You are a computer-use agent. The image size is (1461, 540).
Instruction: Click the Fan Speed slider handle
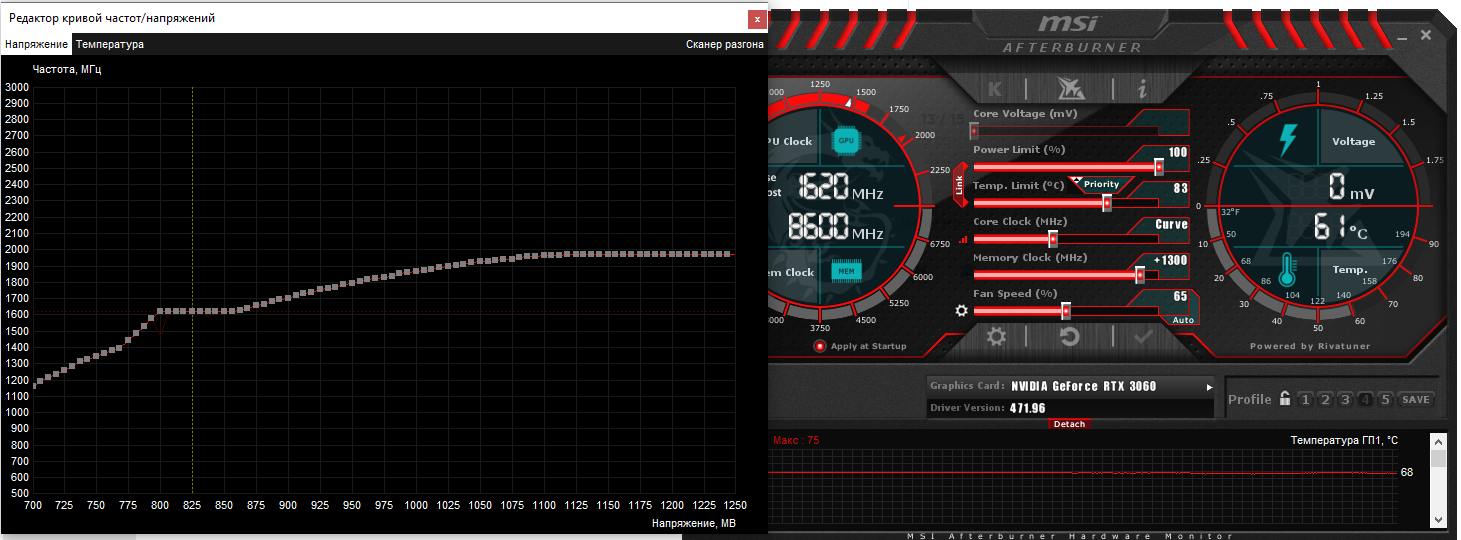[1066, 310]
